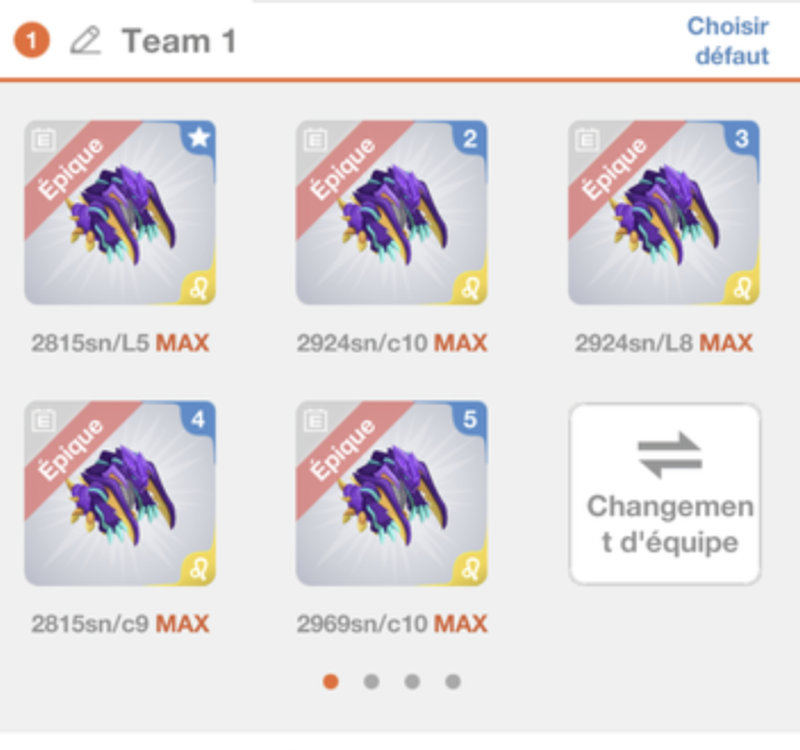Select the monster thumbnail labeled 2969sn/c10 MAX
Screen dimensions: 800x750
(x=392, y=493)
